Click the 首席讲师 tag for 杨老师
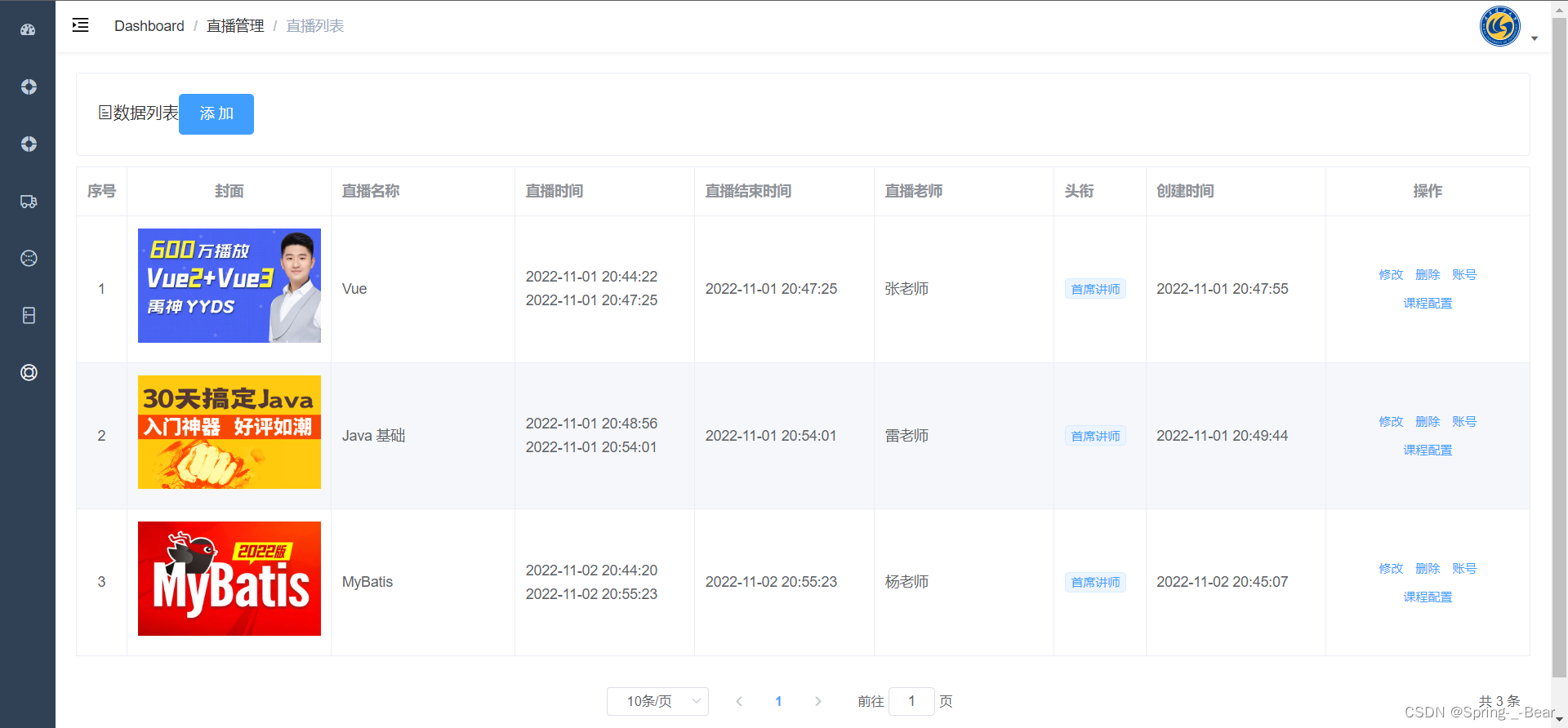 coord(1095,582)
